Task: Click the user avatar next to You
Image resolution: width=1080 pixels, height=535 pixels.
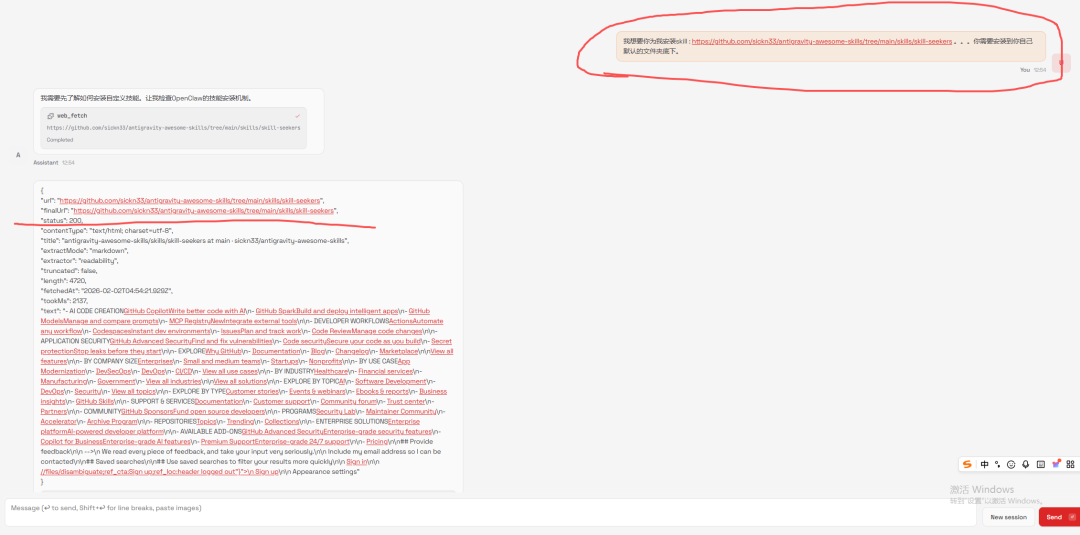Action: 1063,64
